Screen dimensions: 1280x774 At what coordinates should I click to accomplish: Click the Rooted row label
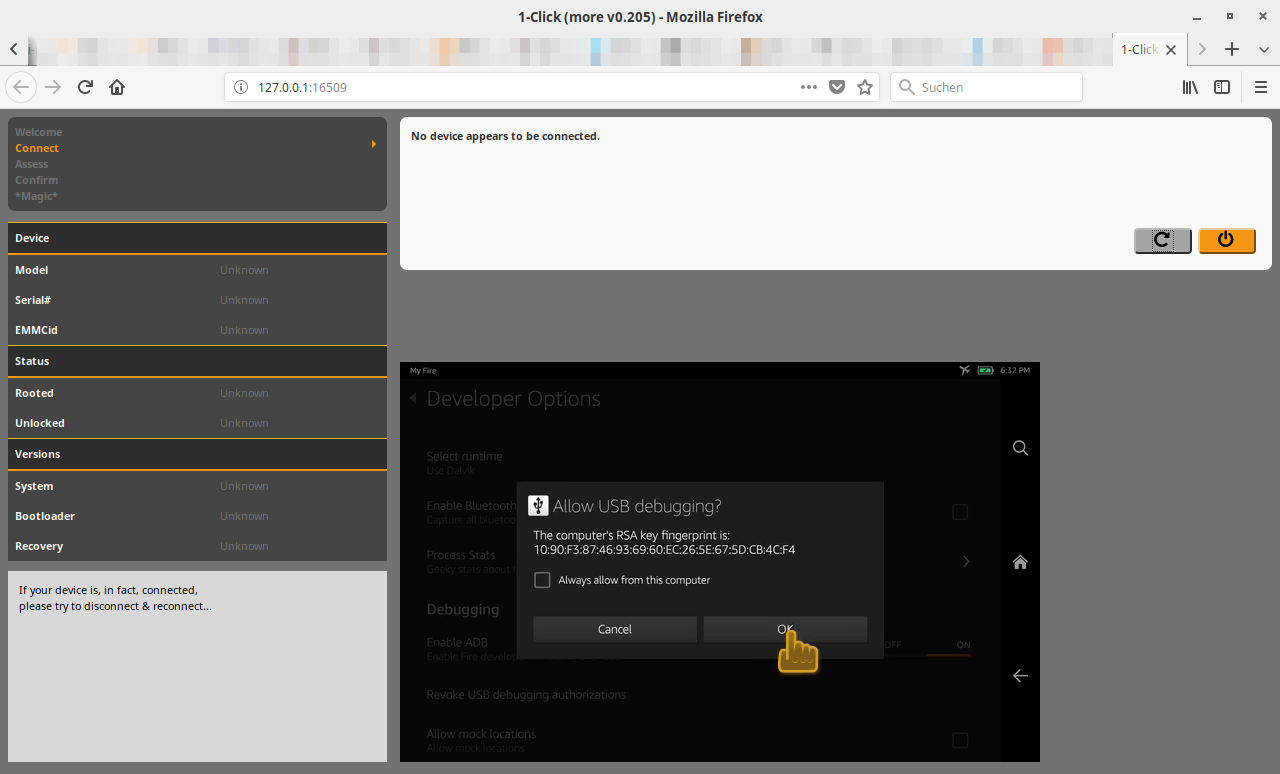tap(34, 393)
